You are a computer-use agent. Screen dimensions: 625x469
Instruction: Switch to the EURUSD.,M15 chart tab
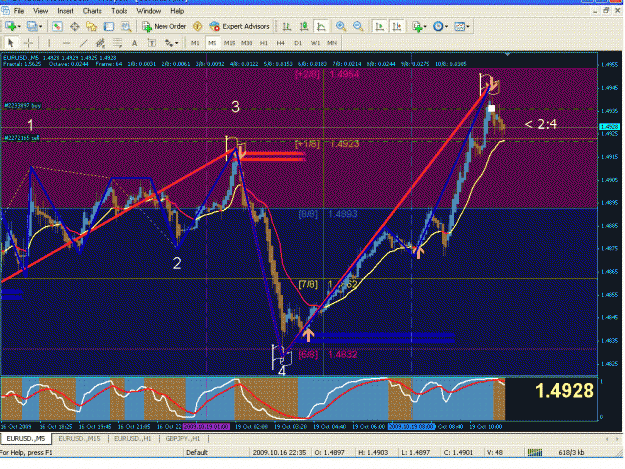tap(79, 439)
